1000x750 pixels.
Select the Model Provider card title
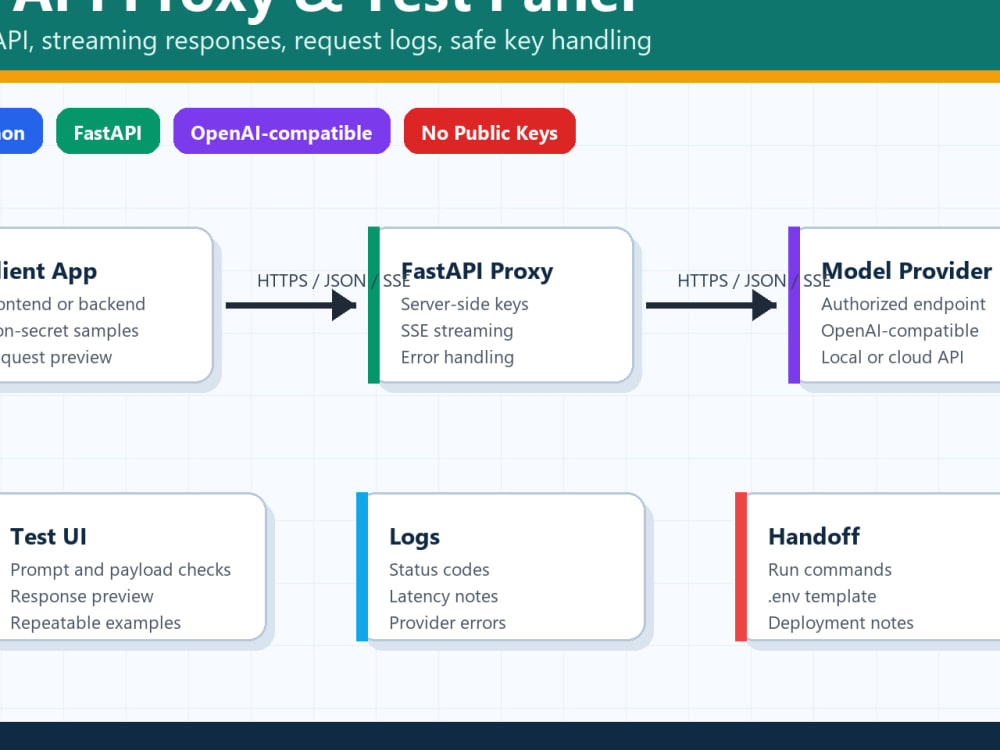[x=906, y=271]
